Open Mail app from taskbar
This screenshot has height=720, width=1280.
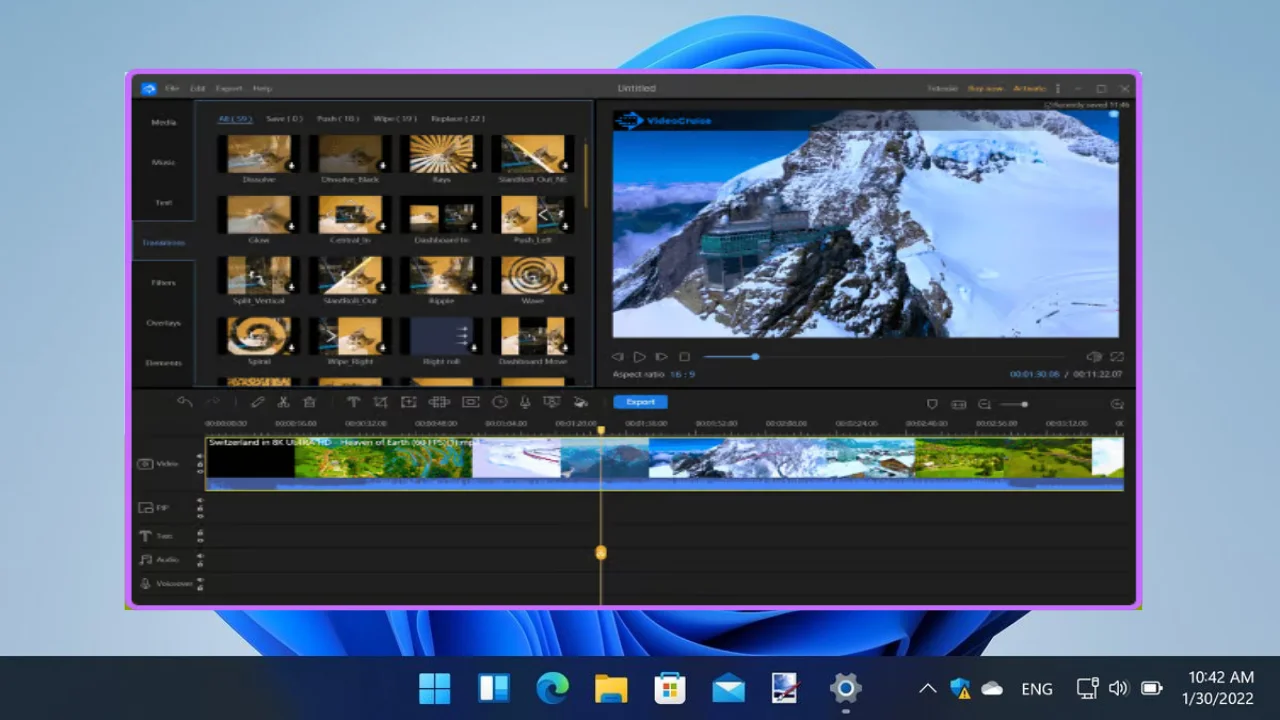point(728,688)
